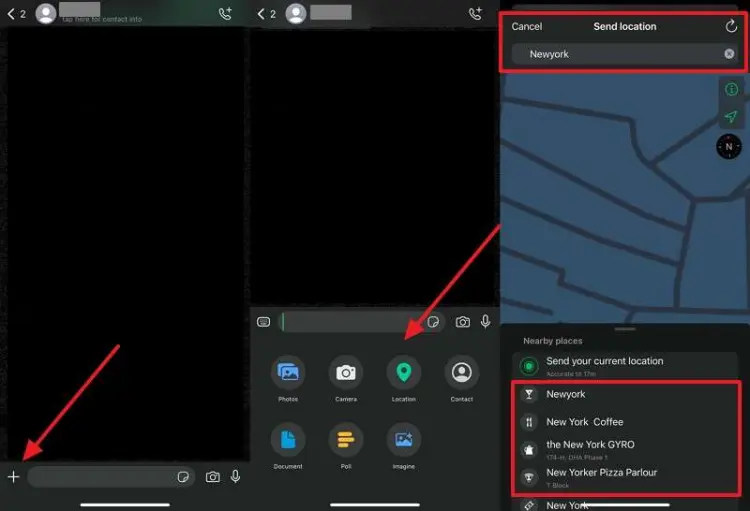Go back from the middle chat screen
This screenshot has width=750, height=511.
[x=261, y=14]
